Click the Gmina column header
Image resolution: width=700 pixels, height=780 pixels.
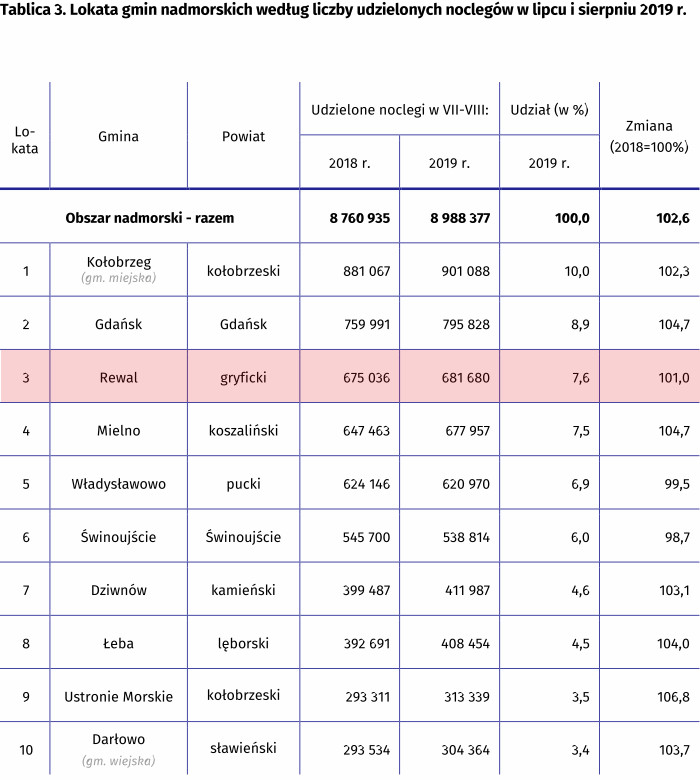pyautogui.click(x=118, y=136)
